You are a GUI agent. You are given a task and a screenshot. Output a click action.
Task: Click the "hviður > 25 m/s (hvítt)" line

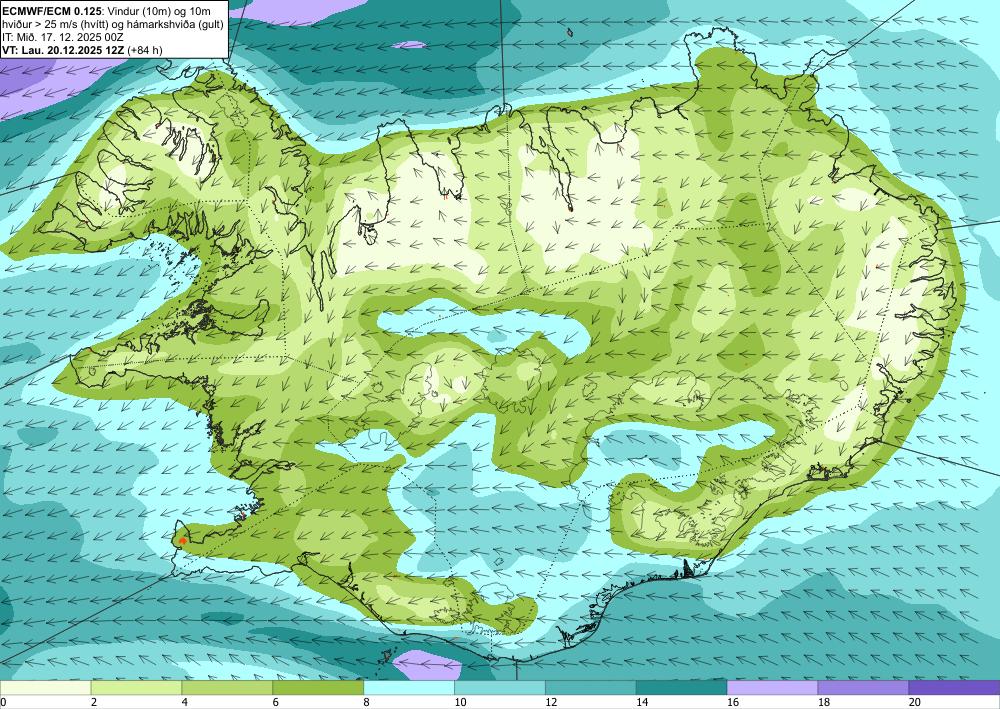[54, 24]
